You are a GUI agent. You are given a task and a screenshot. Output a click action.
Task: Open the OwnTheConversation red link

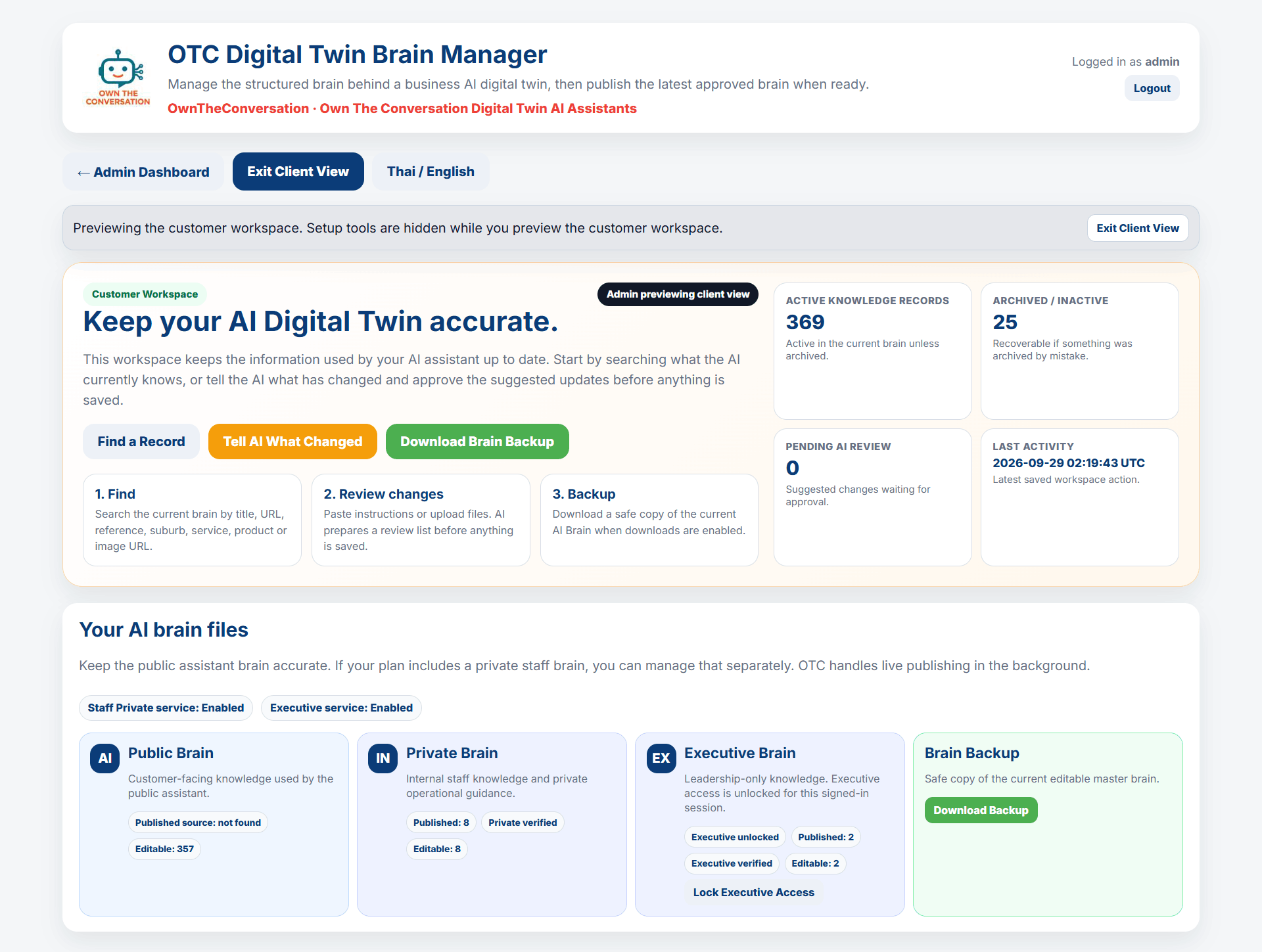402,108
